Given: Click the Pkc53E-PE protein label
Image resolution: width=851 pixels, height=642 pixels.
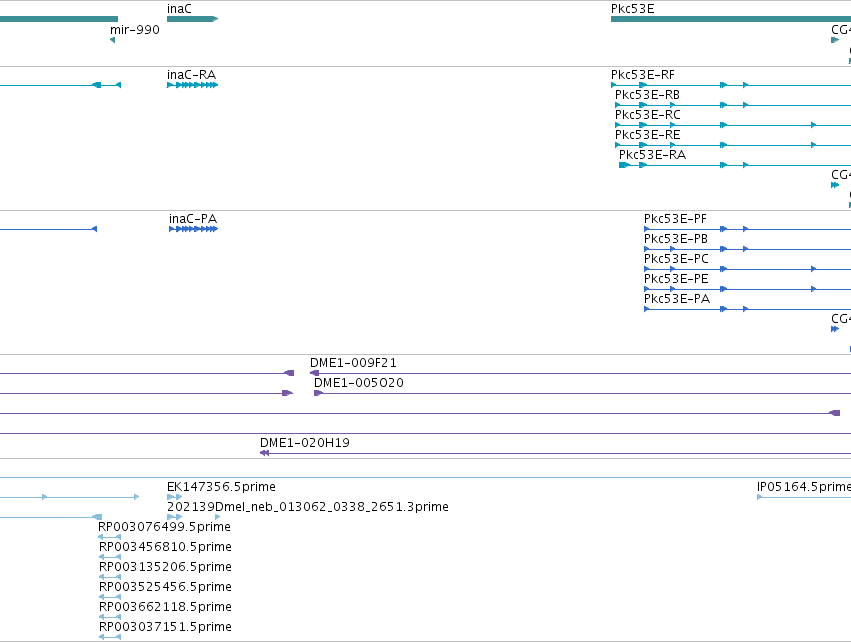Looking at the screenshot, I should coord(676,279).
